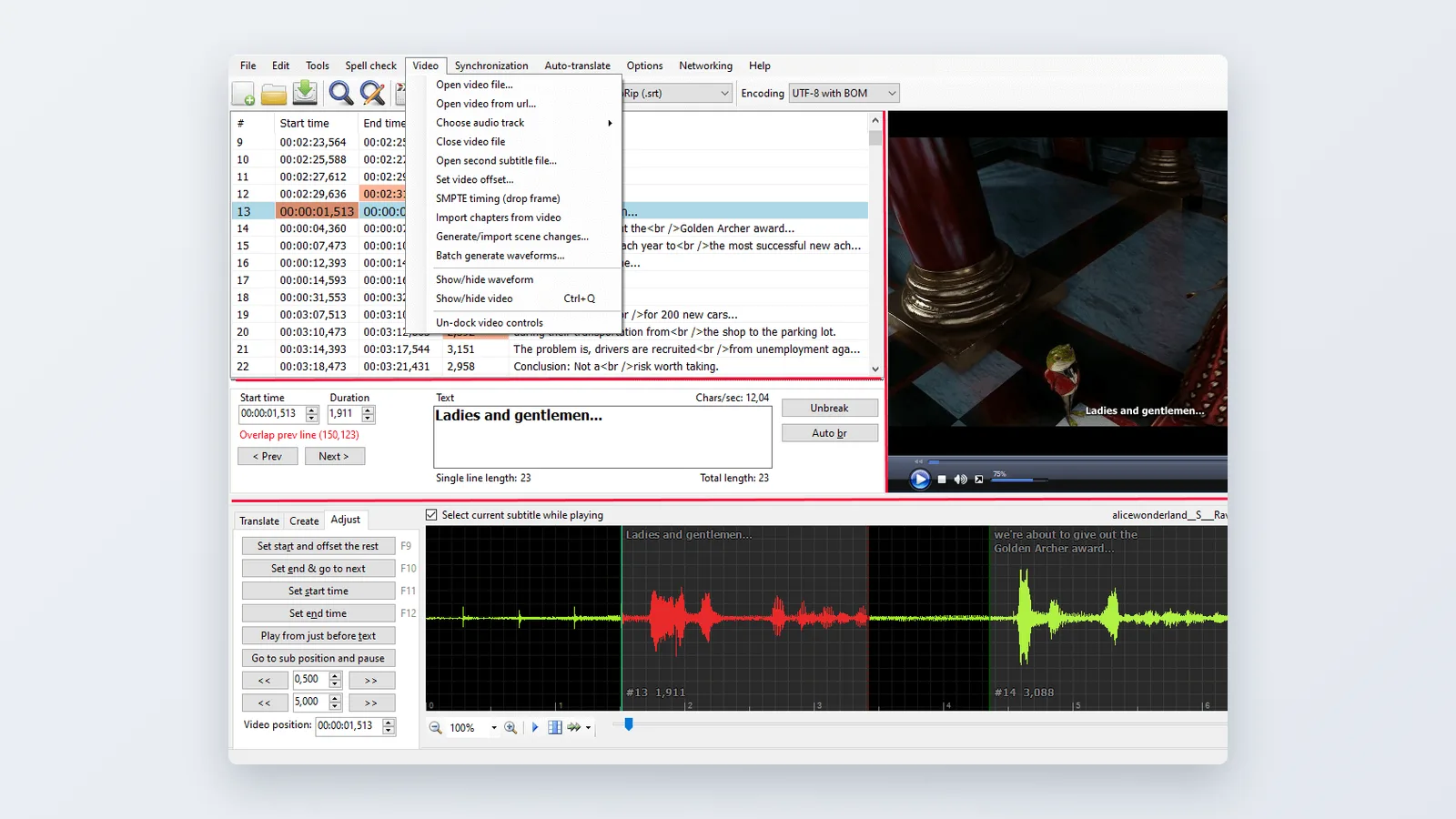Click the New subtitle file icon
Image resolution: width=1456 pixels, height=819 pixels.
[x=244, y=94]
